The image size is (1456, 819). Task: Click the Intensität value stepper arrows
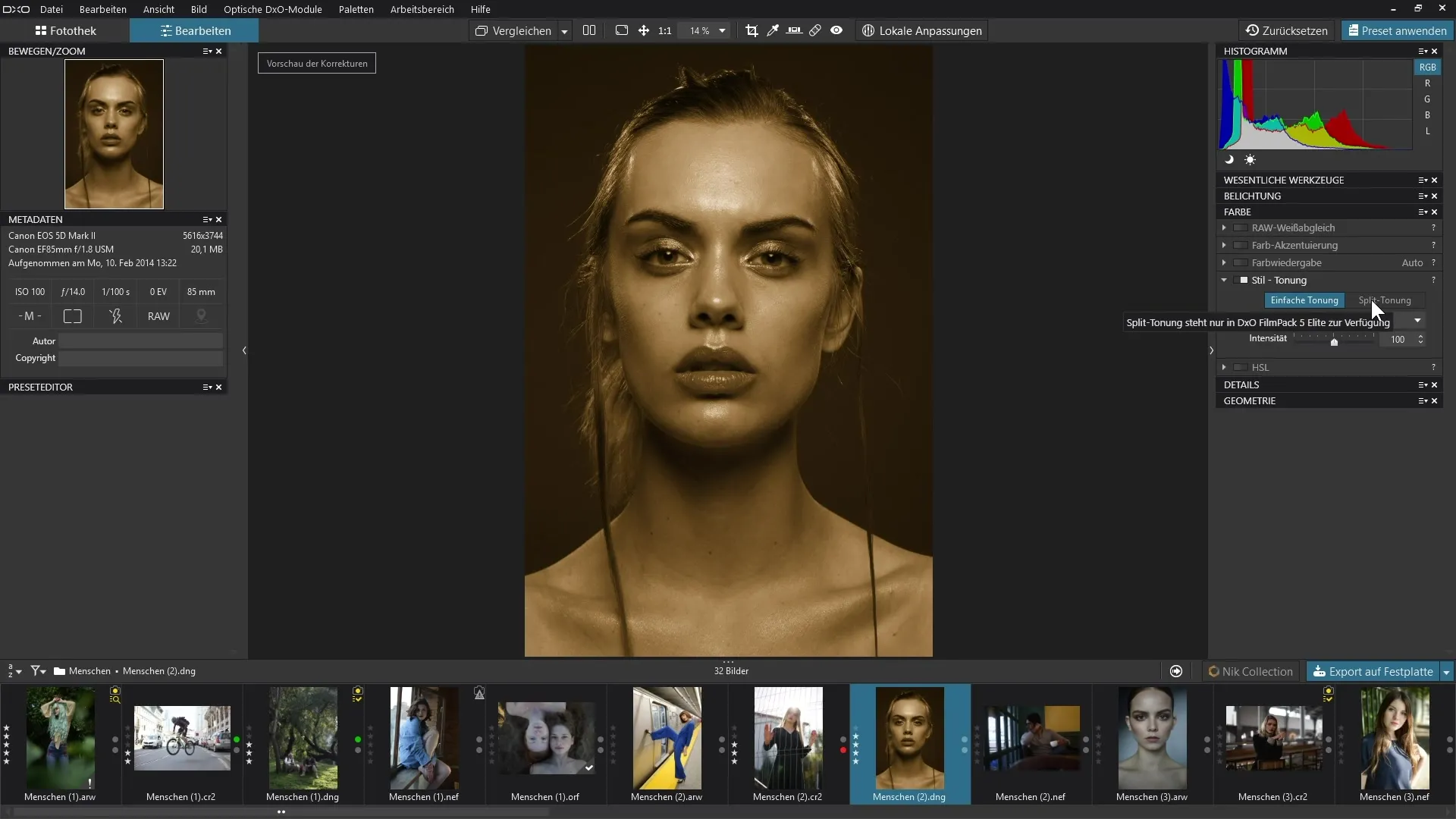(x=1420, y=339)
